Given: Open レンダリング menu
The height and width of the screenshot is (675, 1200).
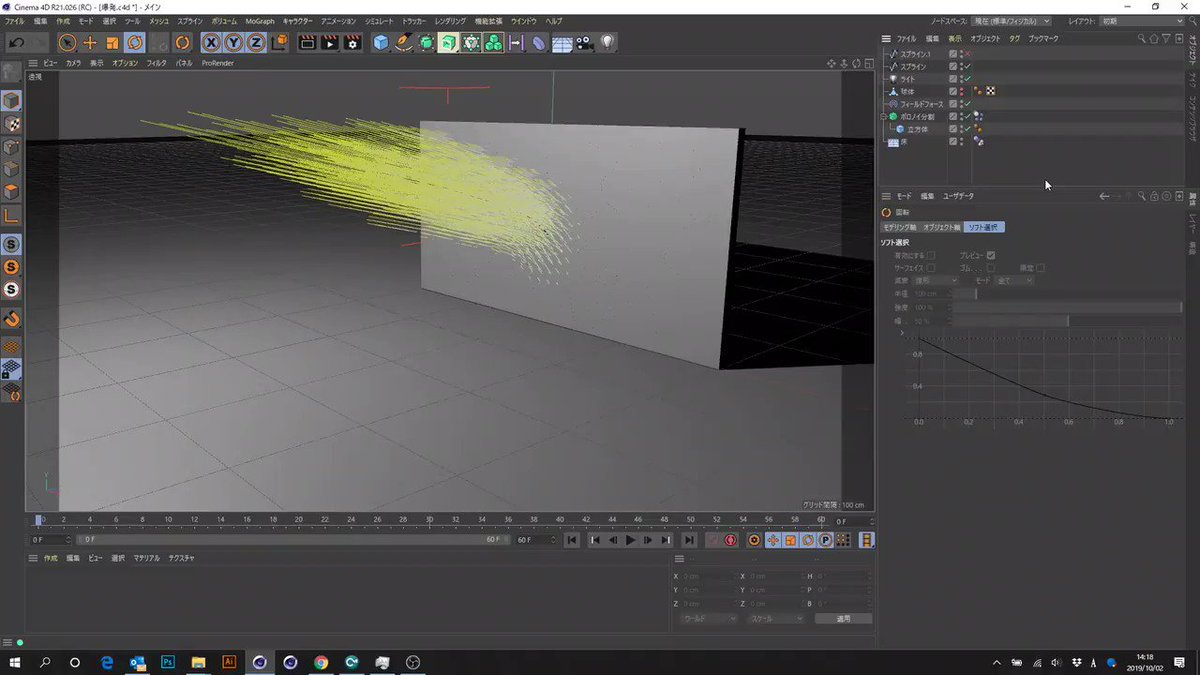Looking at the screenshot, I should click(x=450, y=21).
